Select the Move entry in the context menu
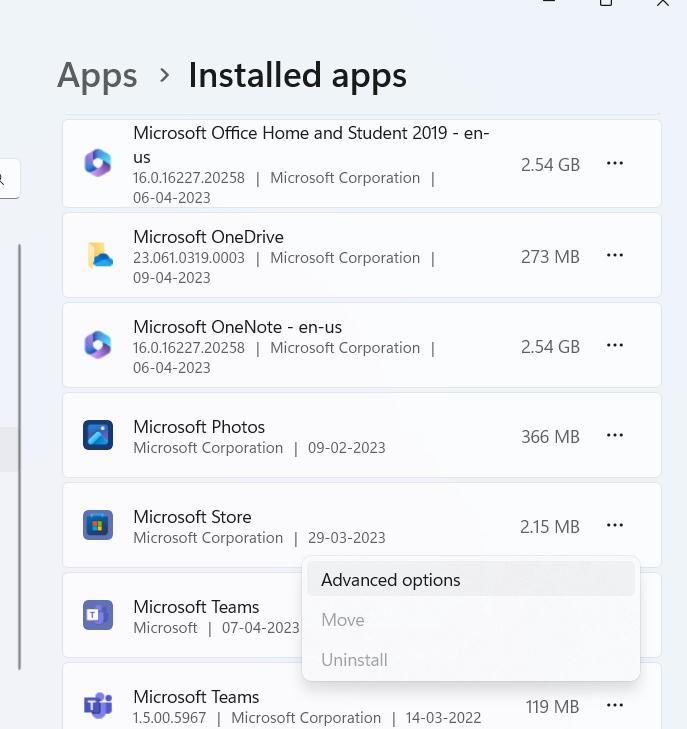687x729 pixels. pyautogui.click(x=343, y=620)
